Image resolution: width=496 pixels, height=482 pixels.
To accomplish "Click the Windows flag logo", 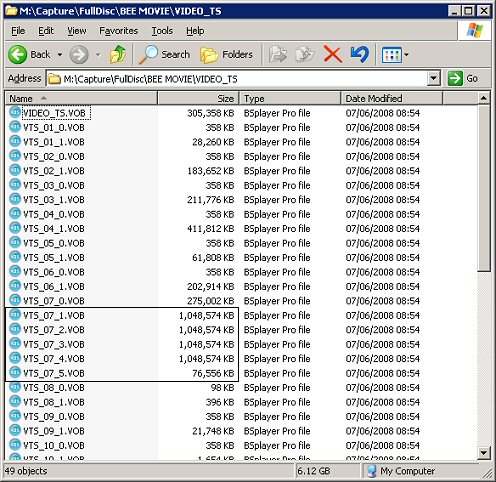I will pyautogui.click(x=475, y=31).
